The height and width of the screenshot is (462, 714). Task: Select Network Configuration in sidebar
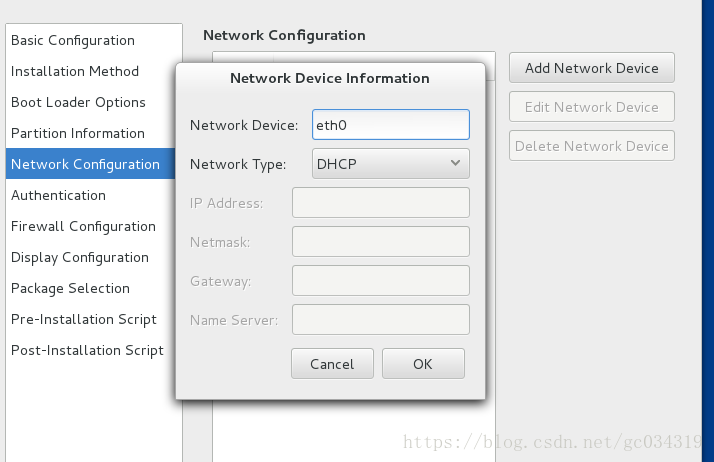click(x=91, y=164)
